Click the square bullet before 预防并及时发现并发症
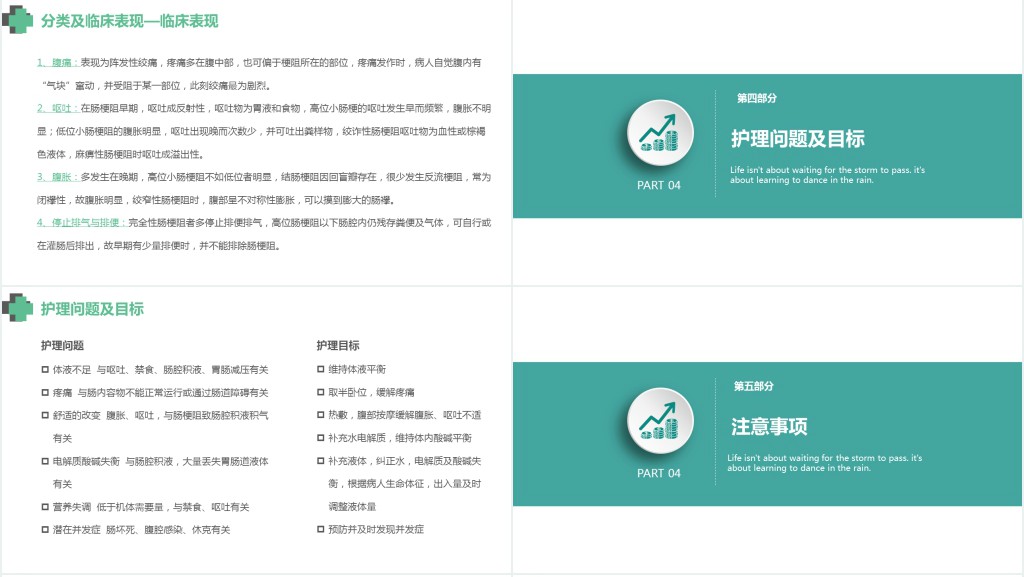Screen dimensions: 1024x577 [x=321, y=530]
